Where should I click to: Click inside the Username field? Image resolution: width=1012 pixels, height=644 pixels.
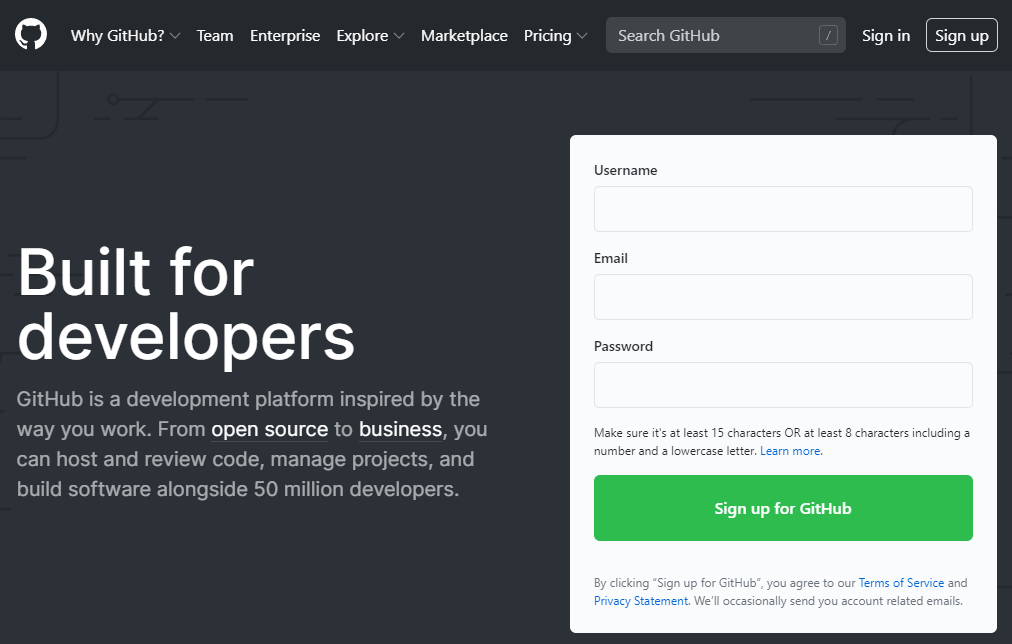[783, 209]
